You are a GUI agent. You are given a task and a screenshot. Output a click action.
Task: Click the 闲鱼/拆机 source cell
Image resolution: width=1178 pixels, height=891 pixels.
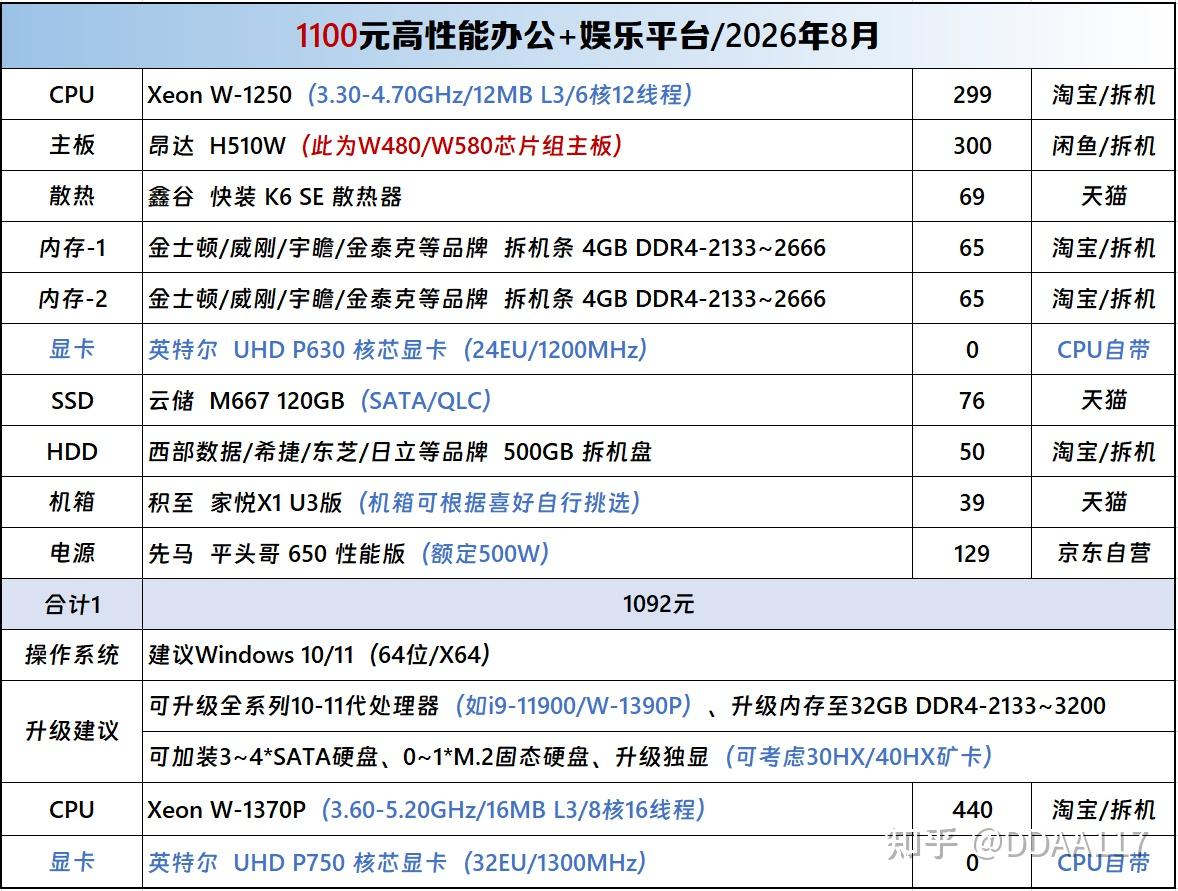pyautogui.click(x=1103, y=145)
